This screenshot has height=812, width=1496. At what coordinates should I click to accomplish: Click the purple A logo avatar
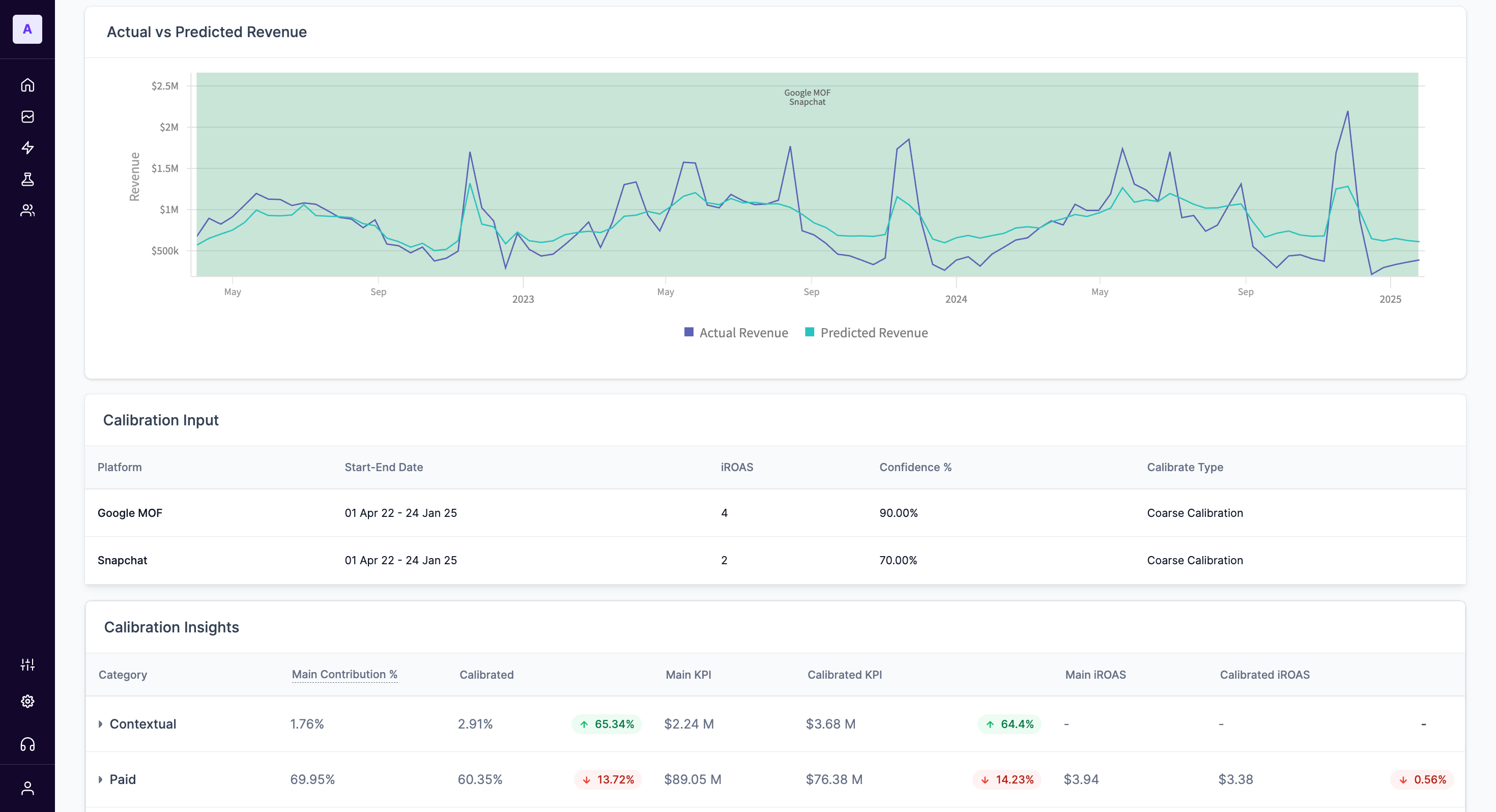[x=27, y=29]
